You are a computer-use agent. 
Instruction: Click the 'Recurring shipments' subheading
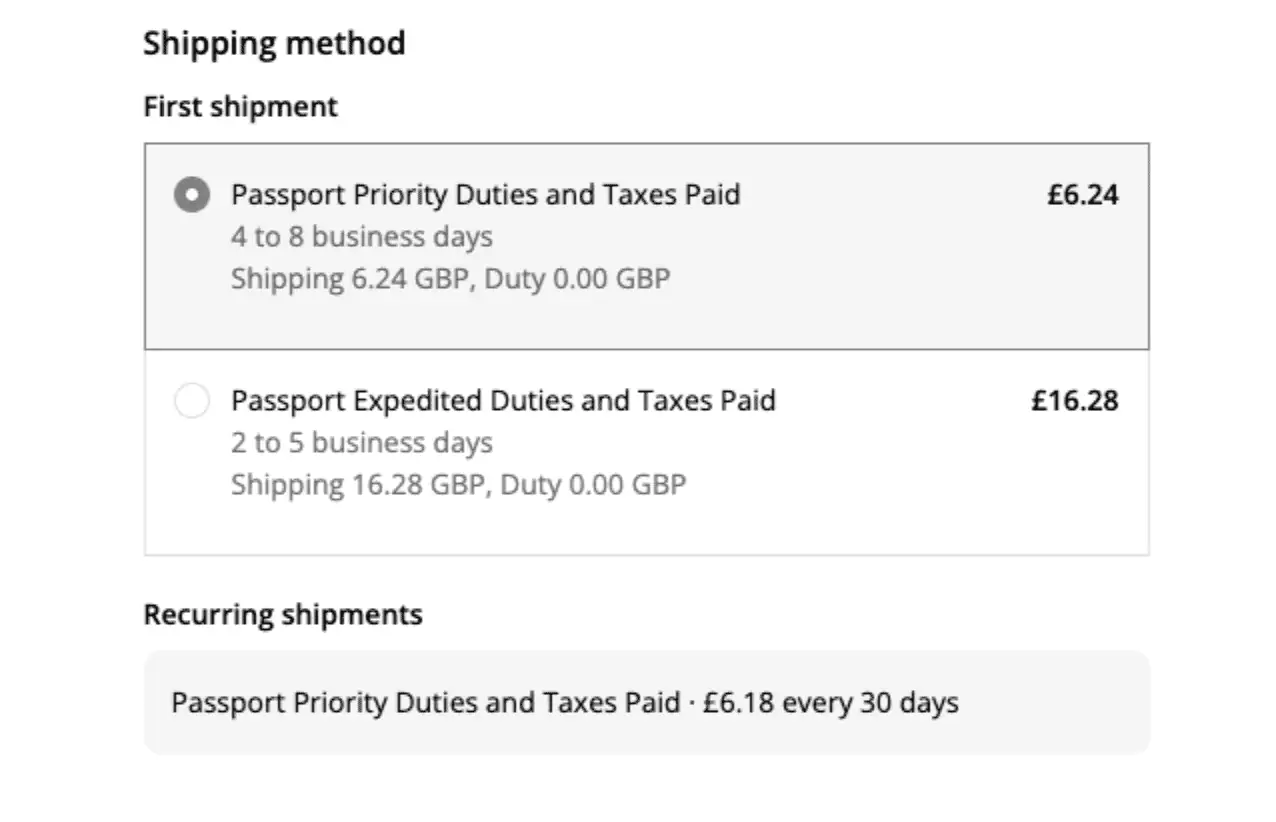click(x=283, y=614)
